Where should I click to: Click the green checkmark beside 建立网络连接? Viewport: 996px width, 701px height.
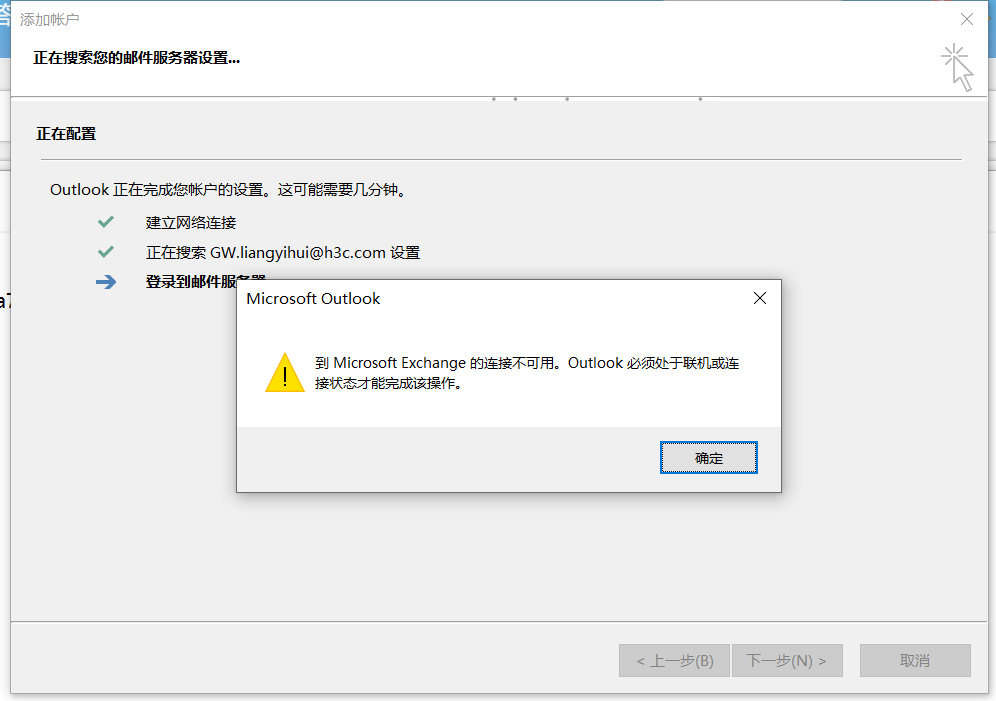(106, 222)
